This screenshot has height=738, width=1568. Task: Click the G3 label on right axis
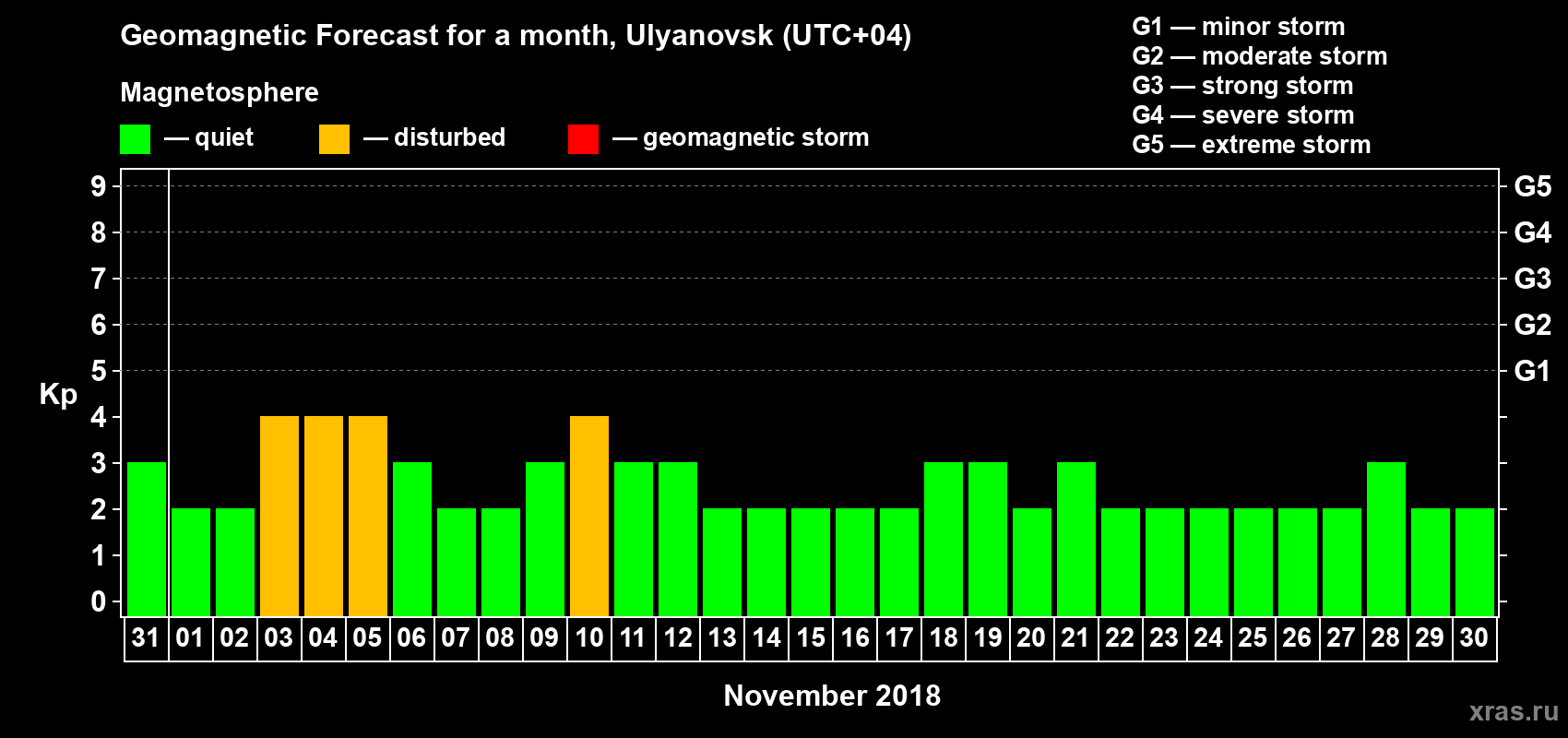pos(1533,279)
